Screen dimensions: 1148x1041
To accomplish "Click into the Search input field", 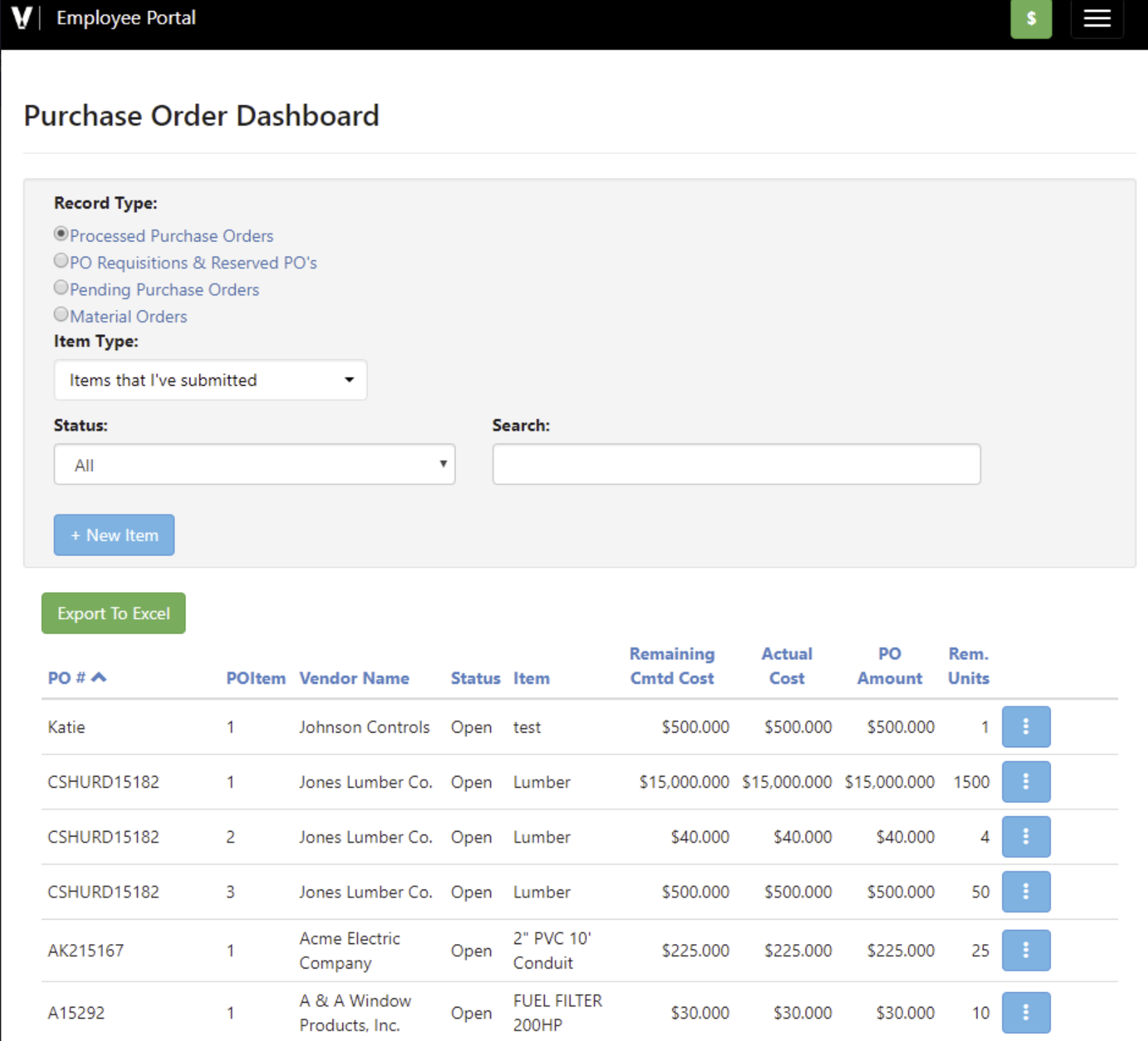I will (736, 464).
